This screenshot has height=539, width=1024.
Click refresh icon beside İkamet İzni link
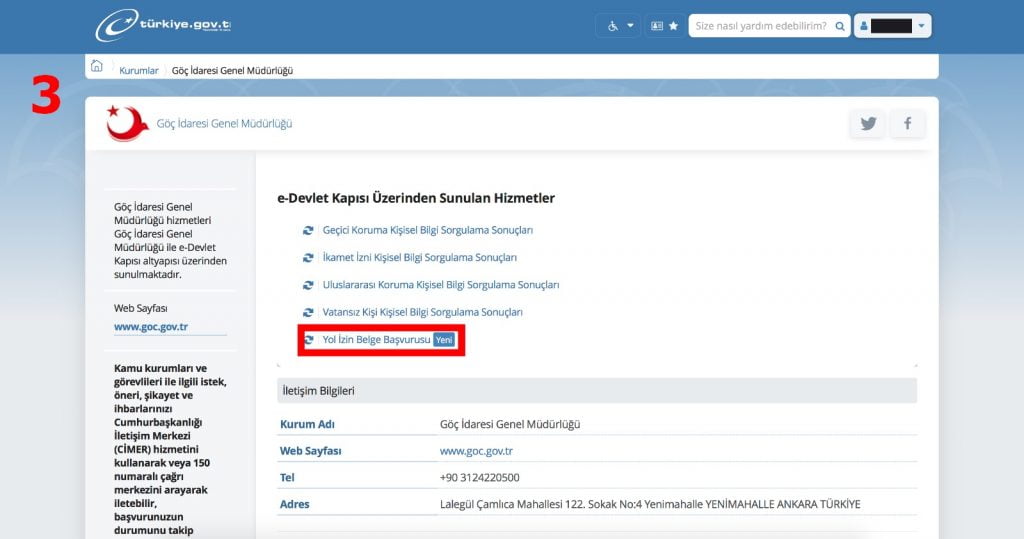(308, 257)
